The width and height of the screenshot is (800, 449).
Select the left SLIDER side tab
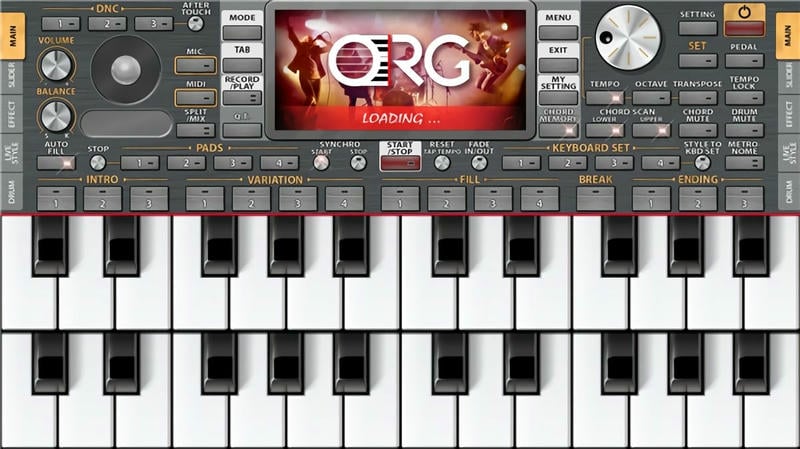point(11,77)
